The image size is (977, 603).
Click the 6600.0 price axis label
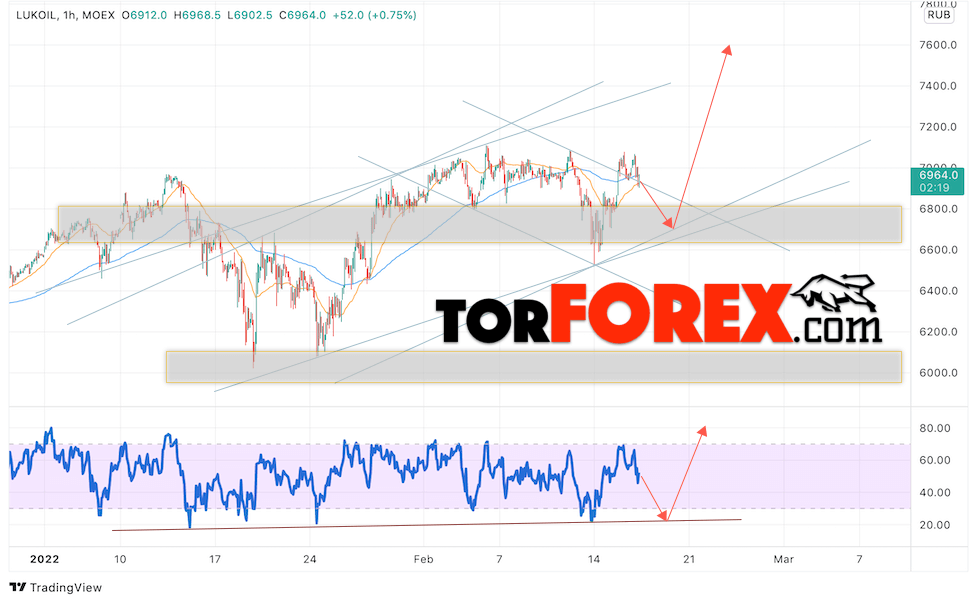pos(938,250)
